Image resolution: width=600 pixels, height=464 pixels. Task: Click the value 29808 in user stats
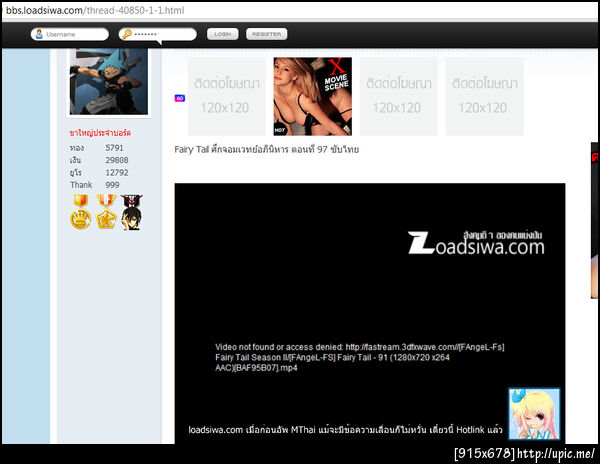(x=117, y=160)
